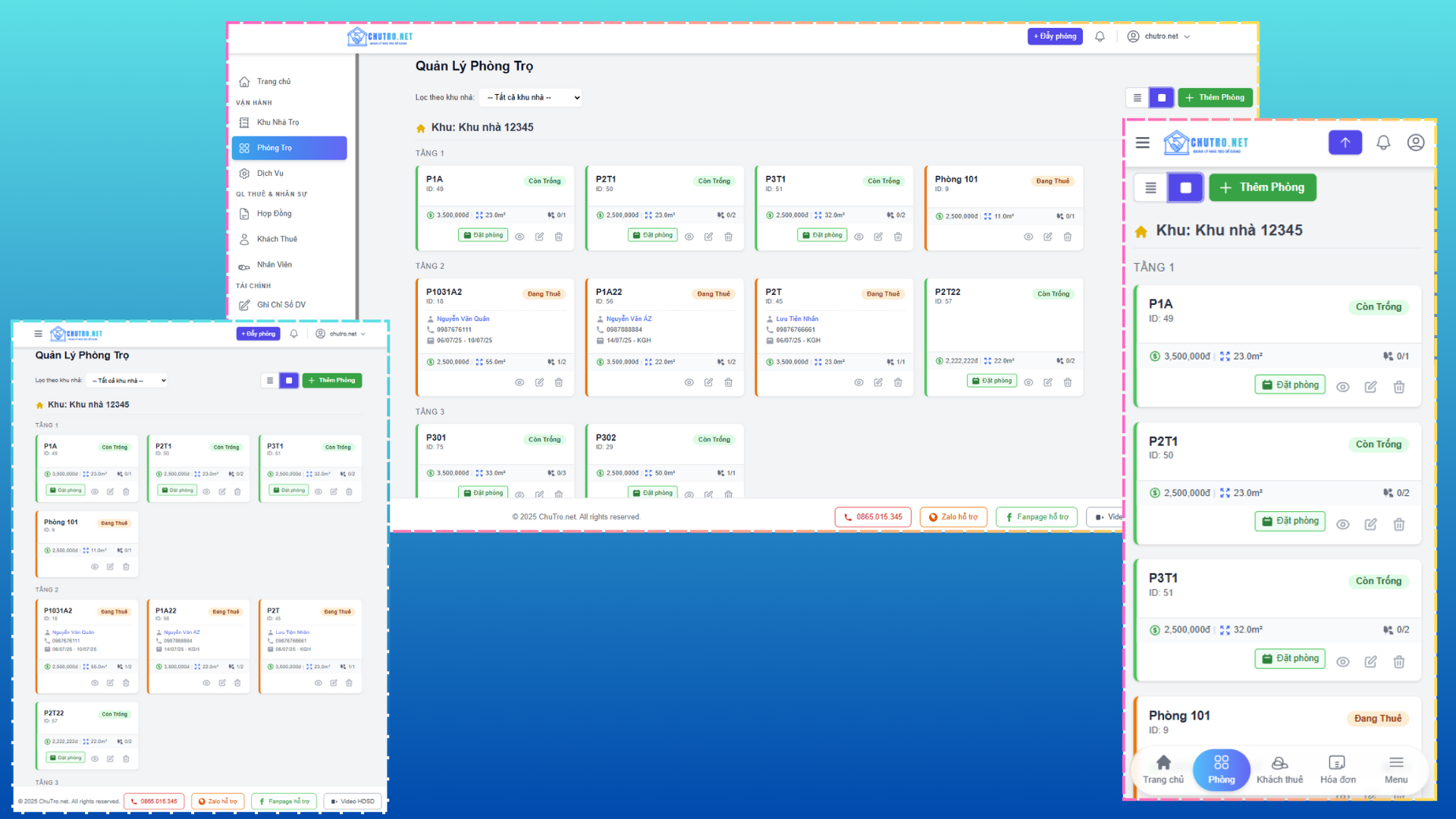Open Ghi Chỉ Số DV in sidebar

click(x=290, y=305)
